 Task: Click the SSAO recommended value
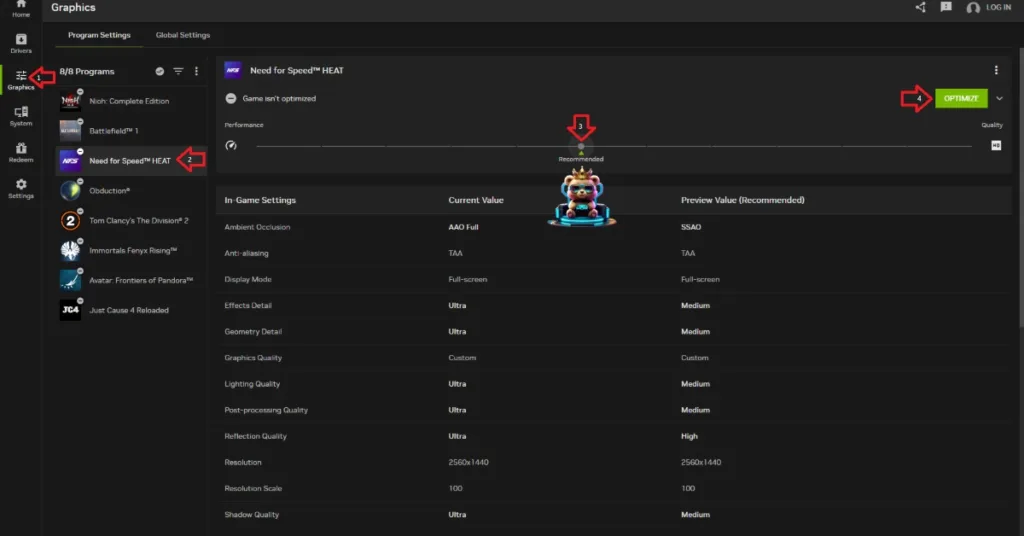click(x=691, y=227)
